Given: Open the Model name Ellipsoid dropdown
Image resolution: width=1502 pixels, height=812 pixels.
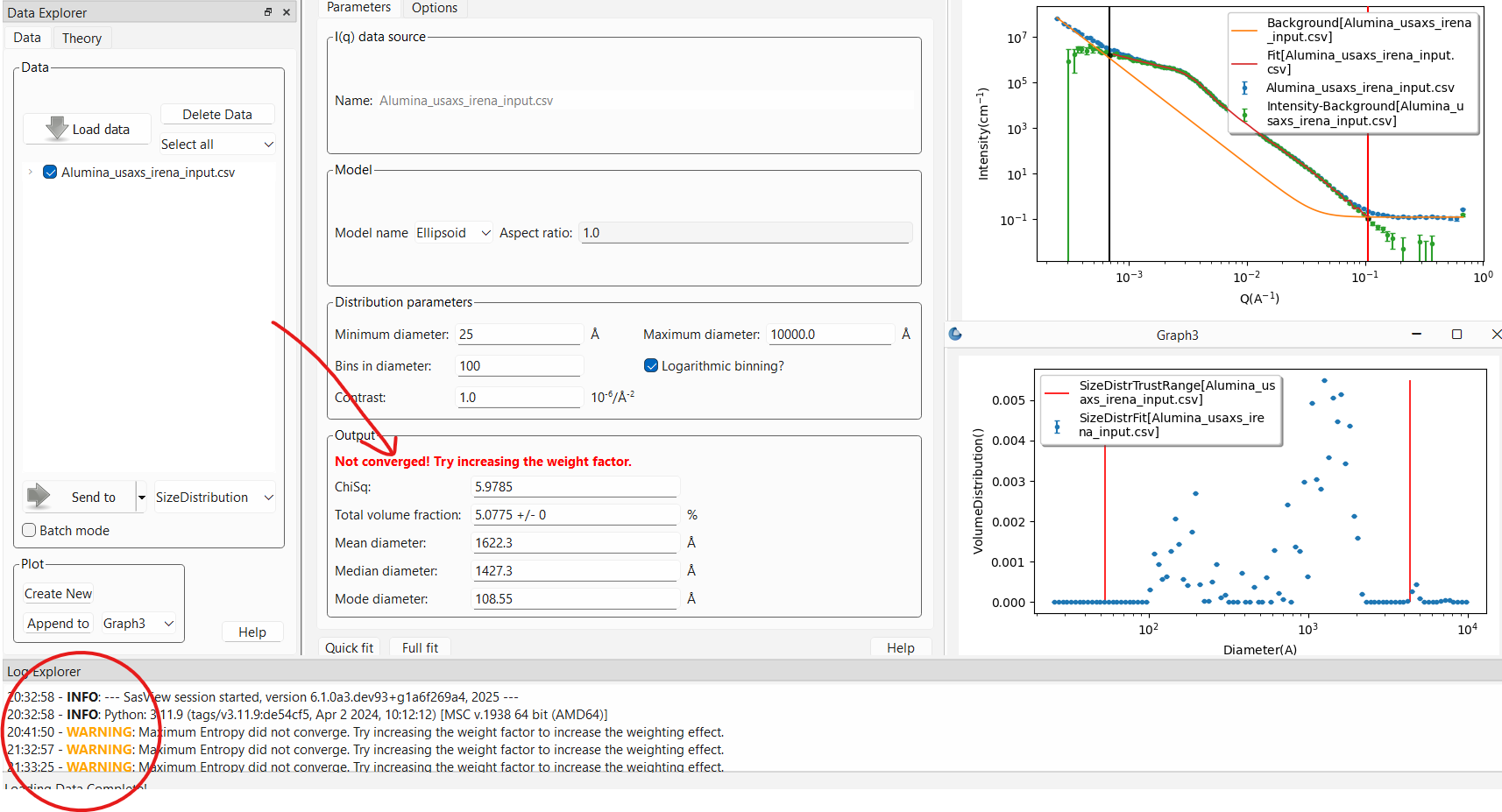Looking at the screenshot, I should [x=453, y=233].
